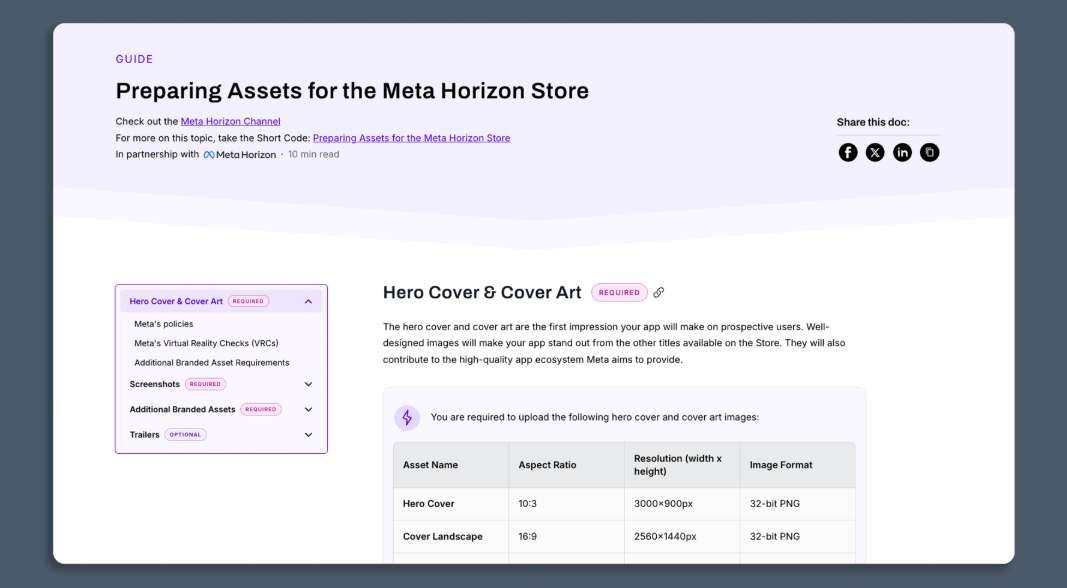Expand the Screenshots section

click(x=307, y=383)
